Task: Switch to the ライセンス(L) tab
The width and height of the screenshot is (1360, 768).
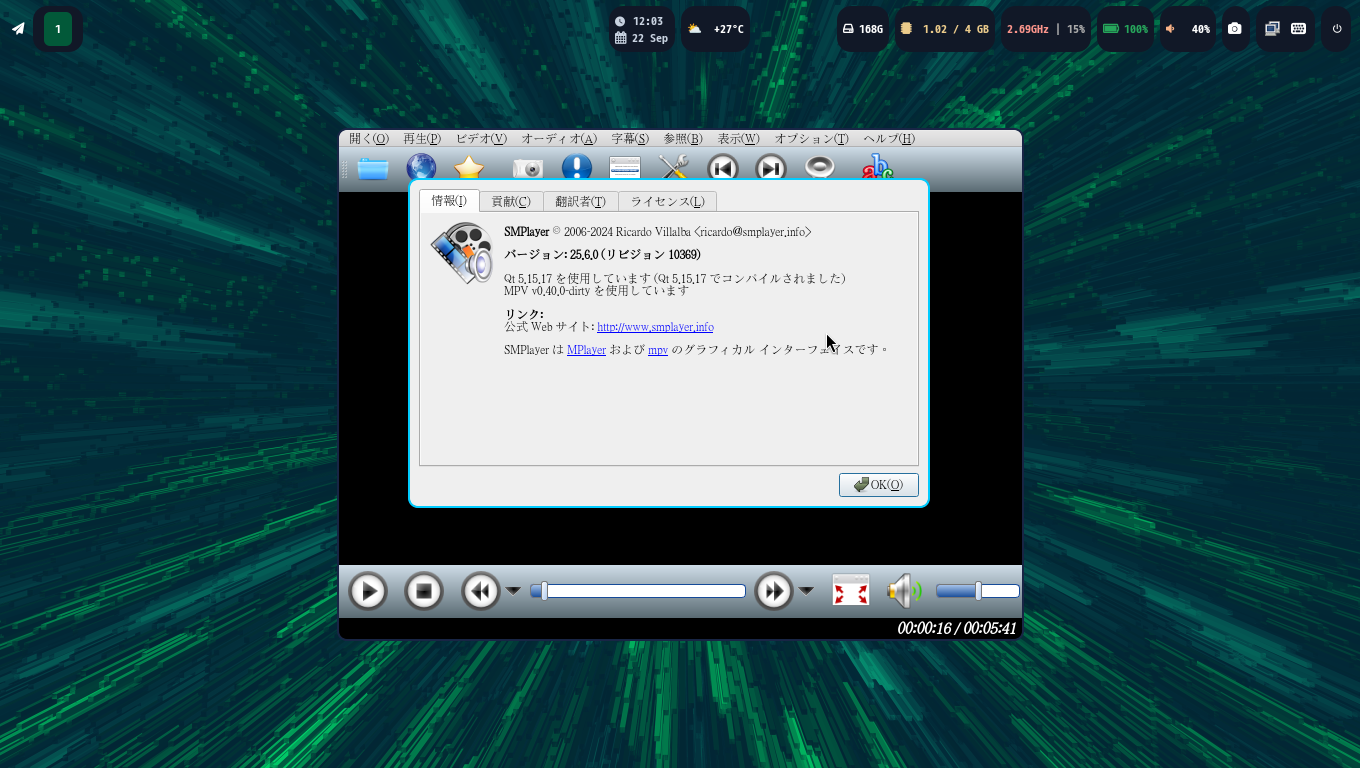Action: (x=667, y=202)
